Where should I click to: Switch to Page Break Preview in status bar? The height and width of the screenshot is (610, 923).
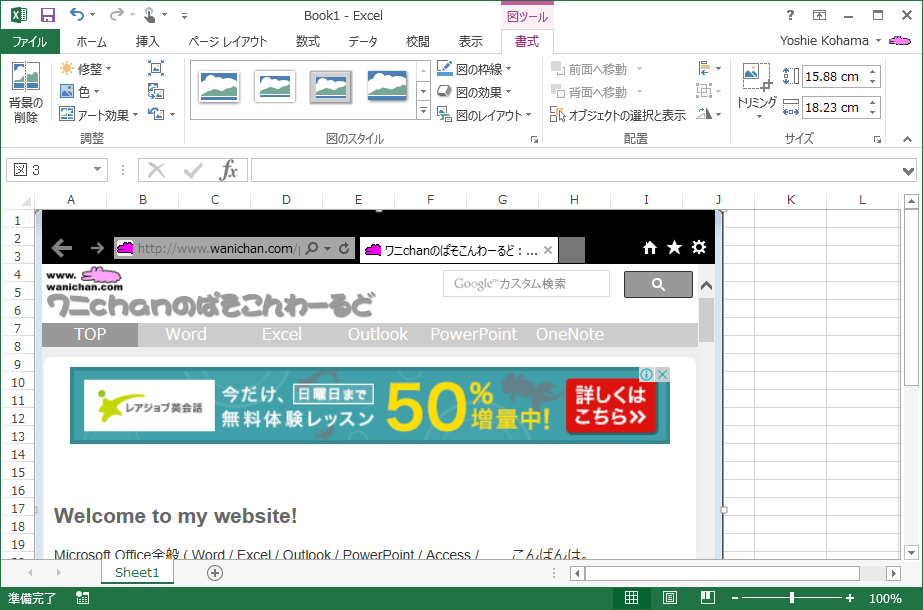tap(708, 598)
